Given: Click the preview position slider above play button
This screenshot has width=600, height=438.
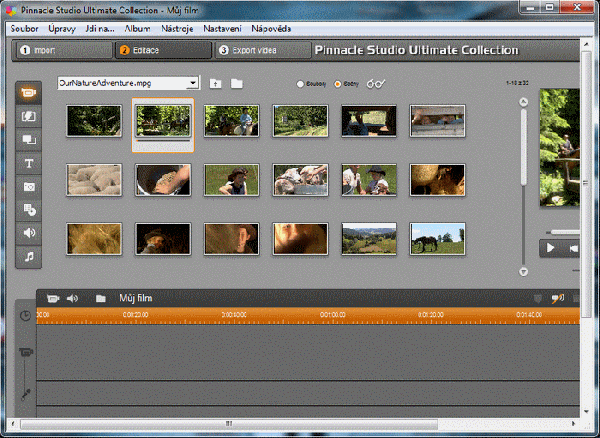Looking at the screenshot, I should coord(562,232).
